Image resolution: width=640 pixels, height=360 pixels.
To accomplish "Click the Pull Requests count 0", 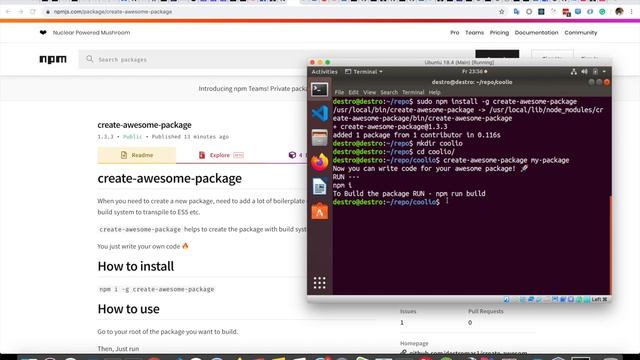I will (x=470, y=322).
